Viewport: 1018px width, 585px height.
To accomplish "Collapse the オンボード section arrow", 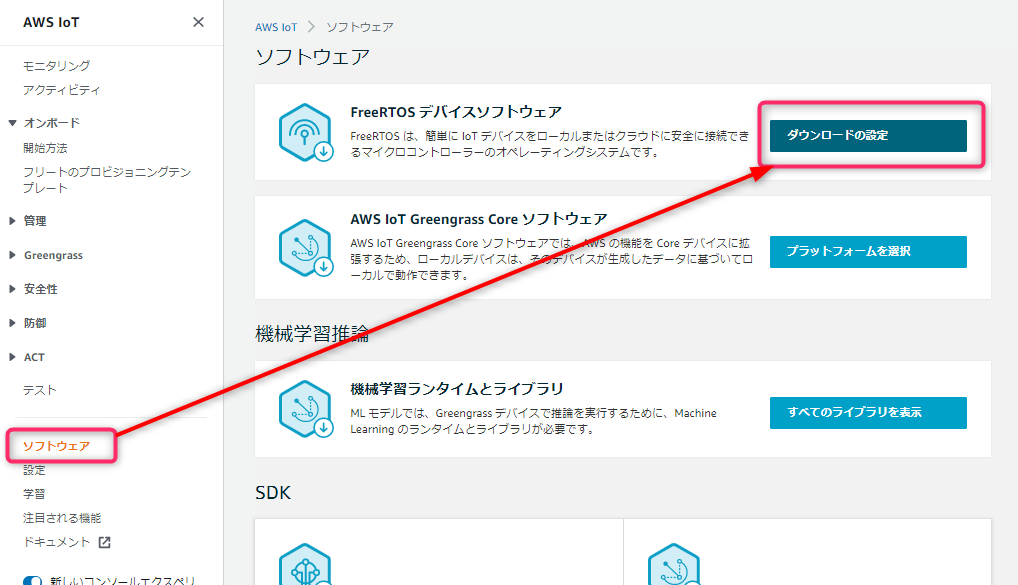I will pos(12,123).
